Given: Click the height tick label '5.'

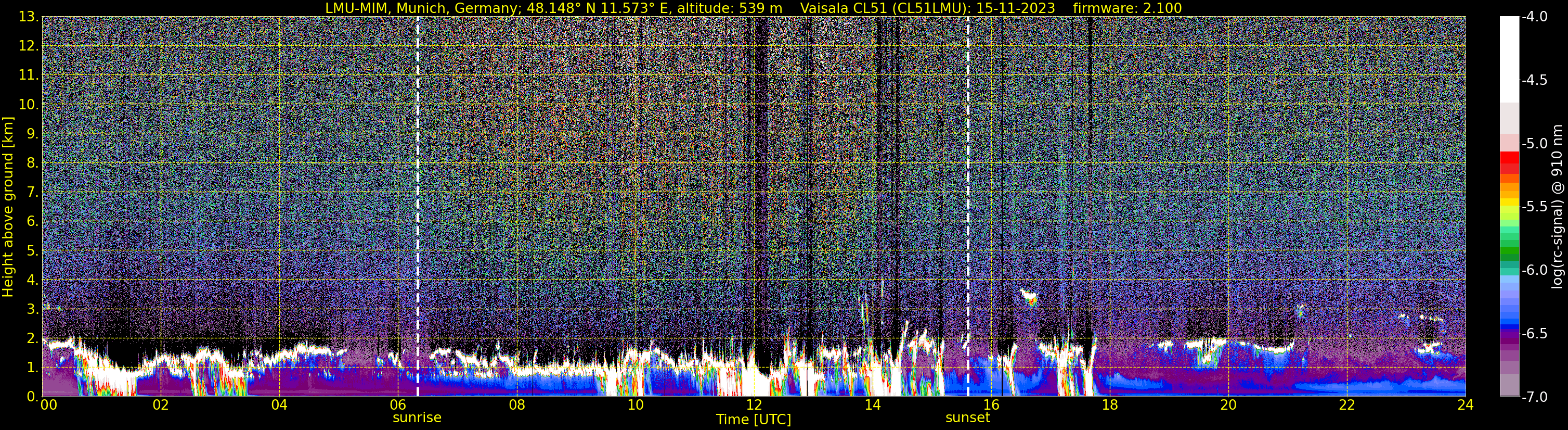Looking at the screenshot, I should pos(32,251).
